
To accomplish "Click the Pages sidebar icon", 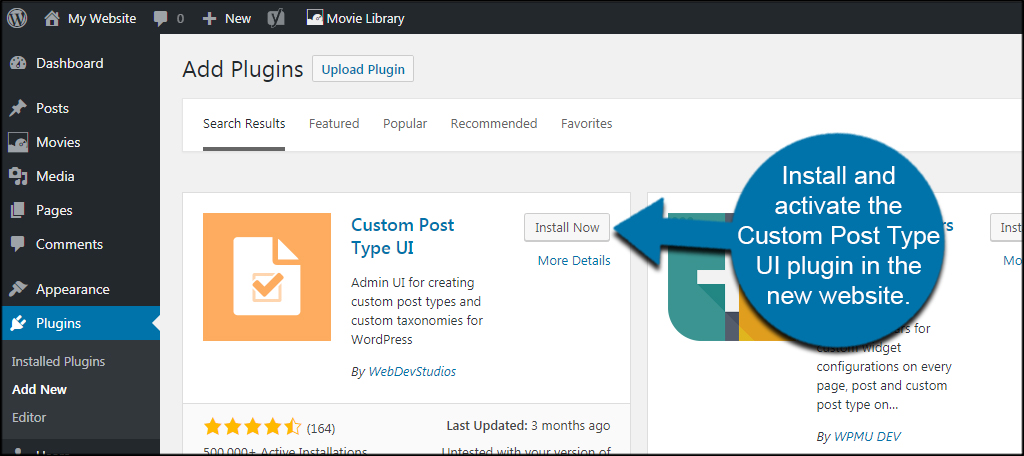I will pyautogui.click(x=18, y=210).
